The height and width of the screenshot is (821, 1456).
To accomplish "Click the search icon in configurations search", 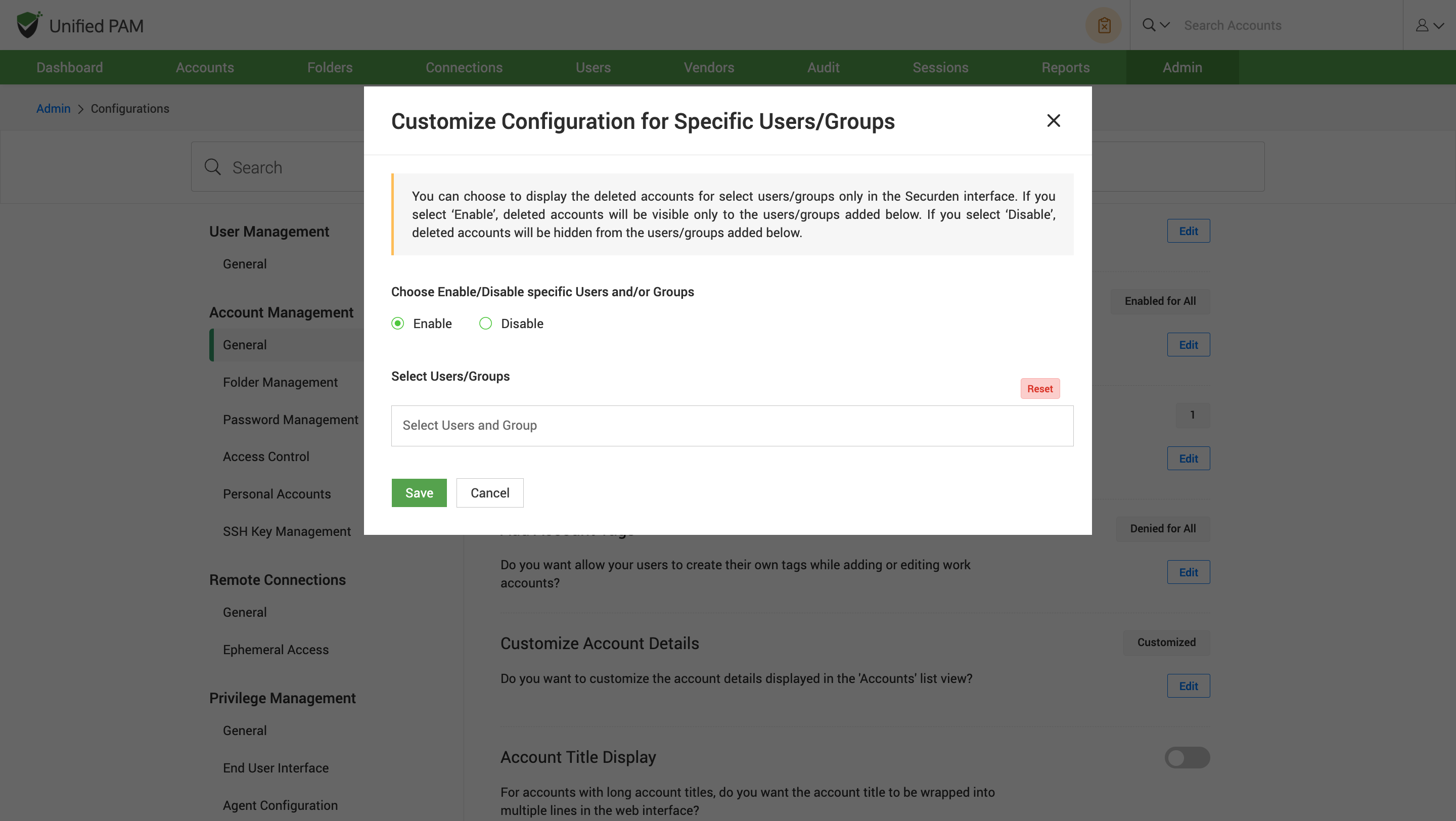I will [x=212, y=167].
